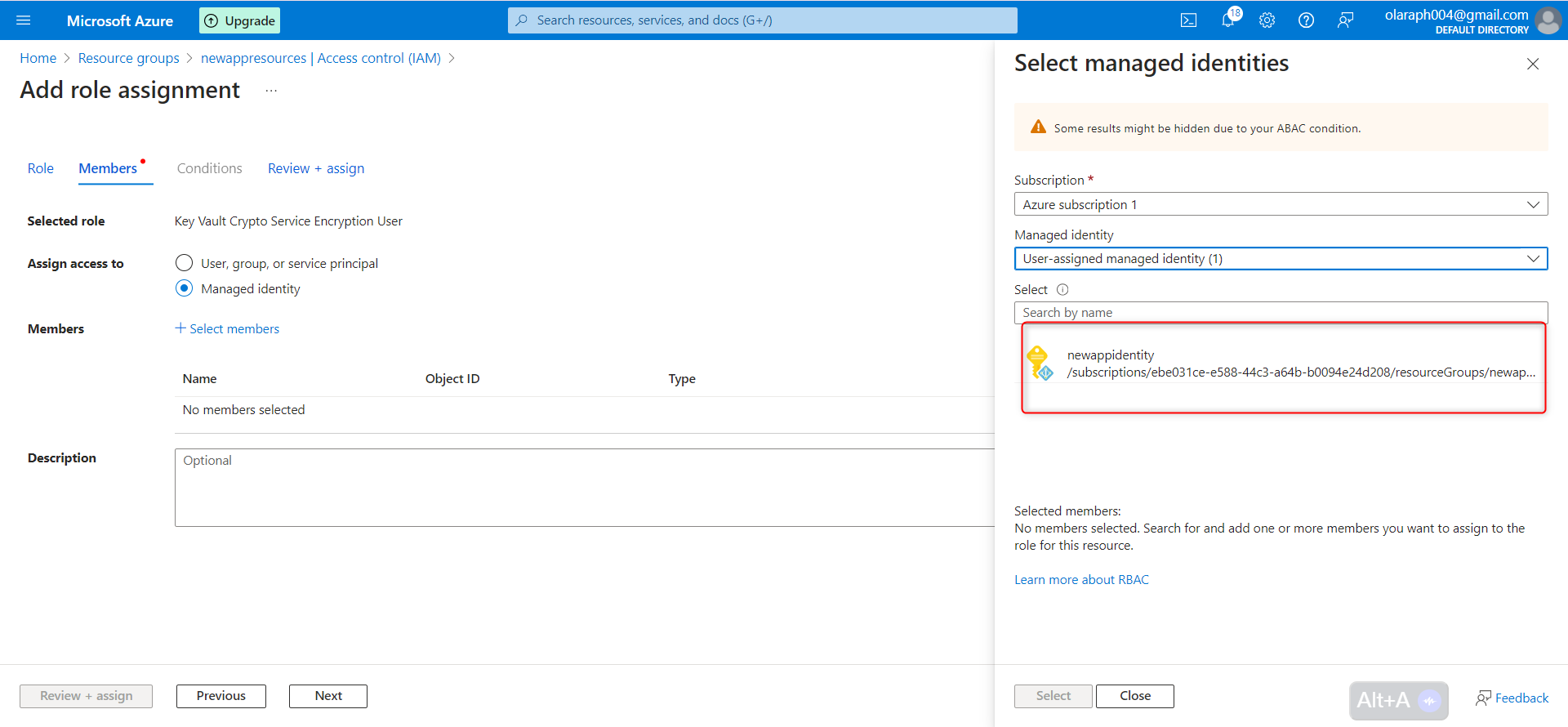1568x727 pixels.
Task: Click the Alt+A assistant button
Action: pos(1399,700)
